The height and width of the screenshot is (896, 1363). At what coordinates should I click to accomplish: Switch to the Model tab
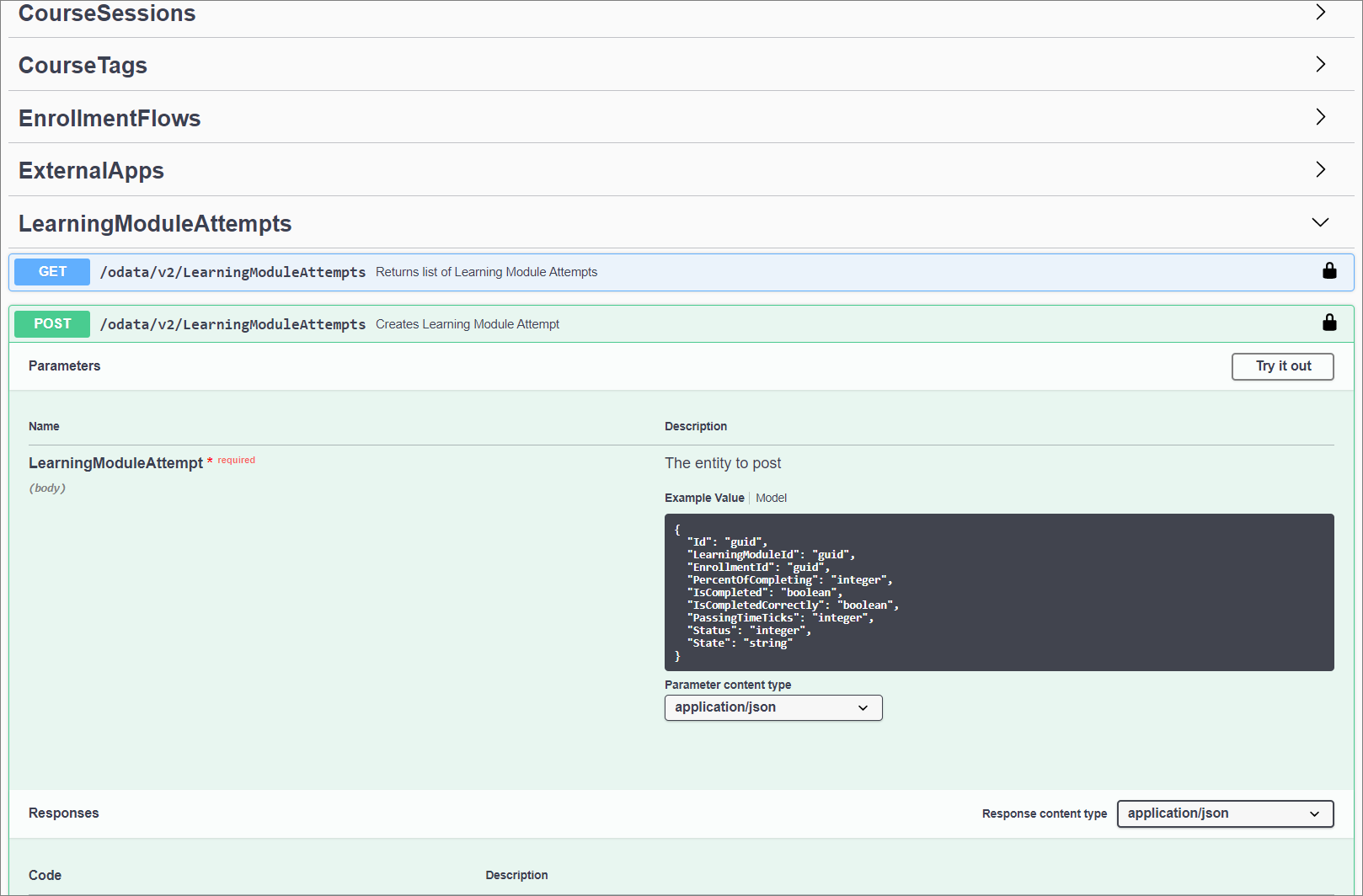[771, 498]
